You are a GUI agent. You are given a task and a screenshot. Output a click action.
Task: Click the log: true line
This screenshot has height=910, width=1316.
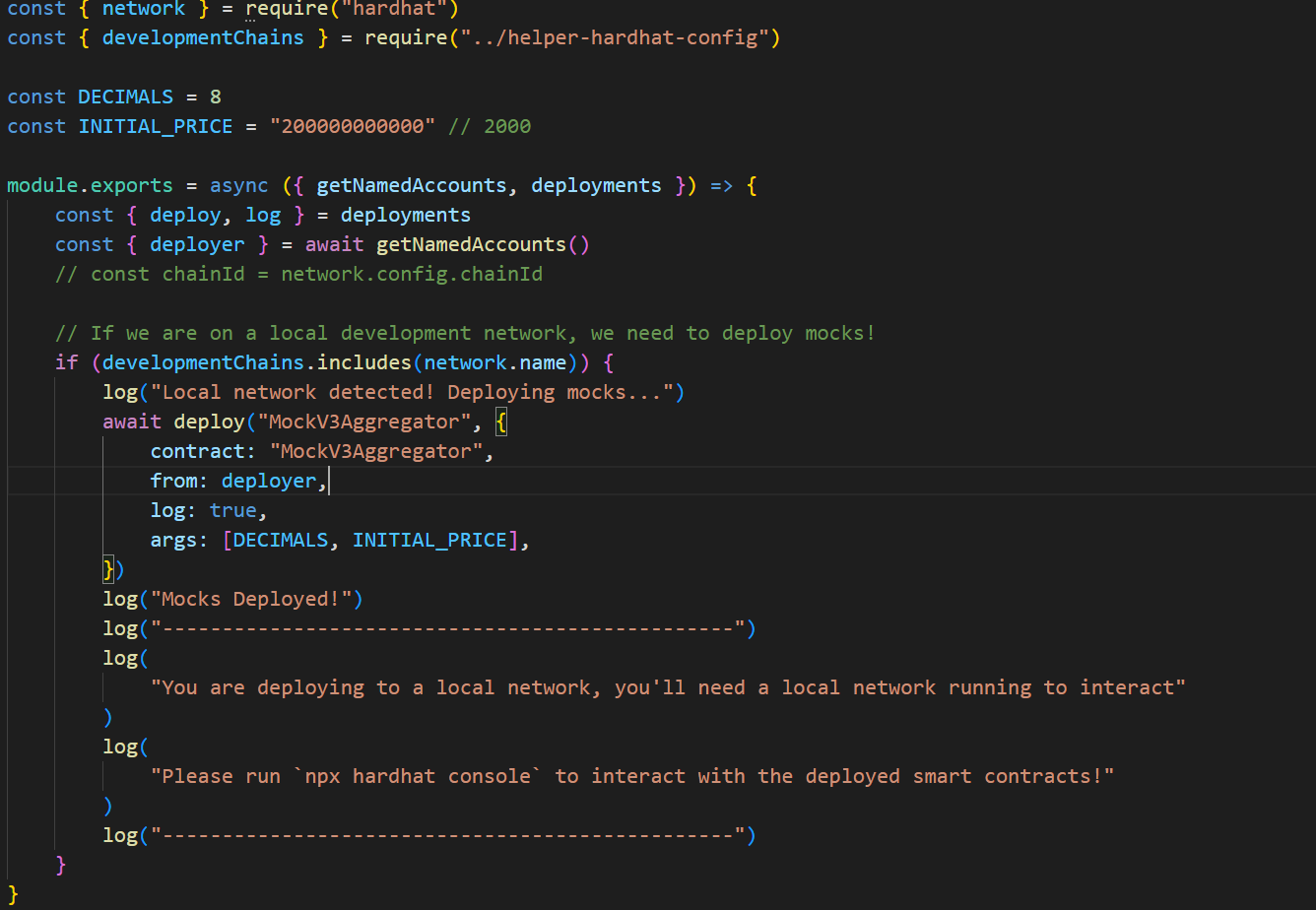pyautogui.click(x=209, y=511)
